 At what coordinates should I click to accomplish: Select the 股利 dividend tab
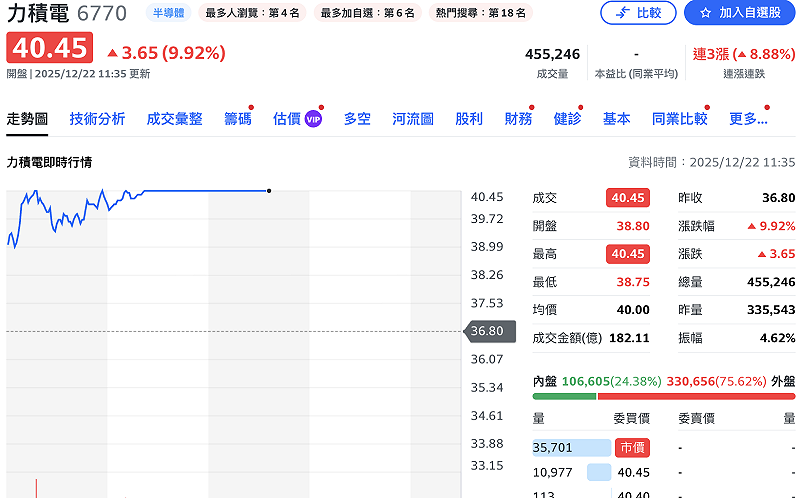pyautogui.click(x=469, y=119)
